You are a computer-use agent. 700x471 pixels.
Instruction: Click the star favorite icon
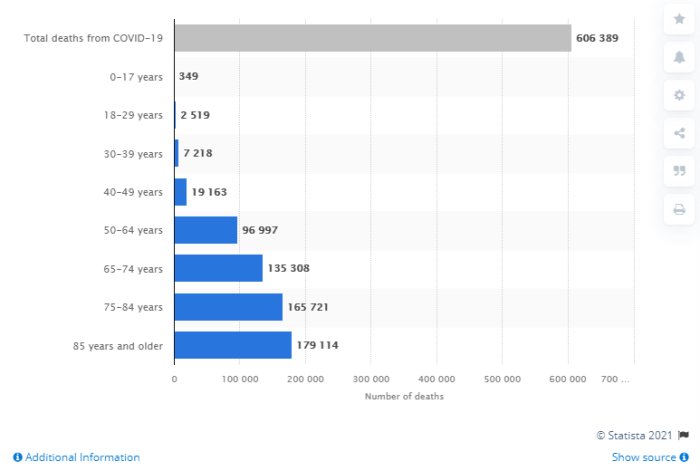[x=679, y=19]
